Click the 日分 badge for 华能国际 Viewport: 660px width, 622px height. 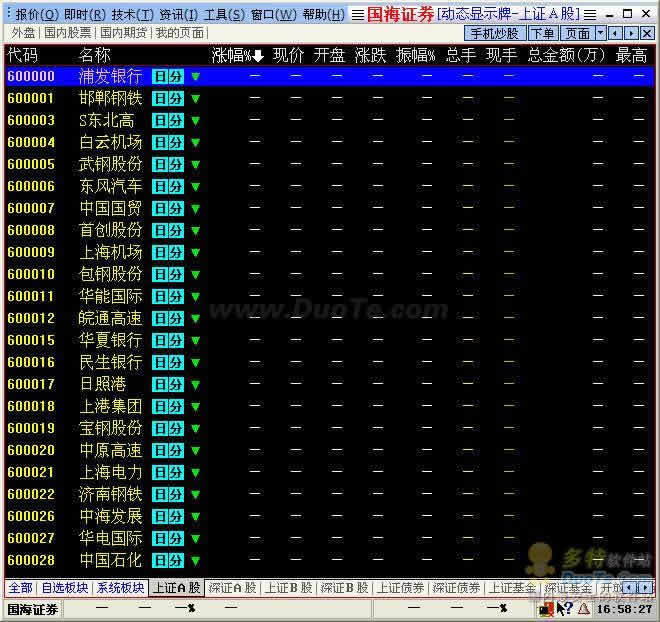pyautogui.click(x=168, y=296)
